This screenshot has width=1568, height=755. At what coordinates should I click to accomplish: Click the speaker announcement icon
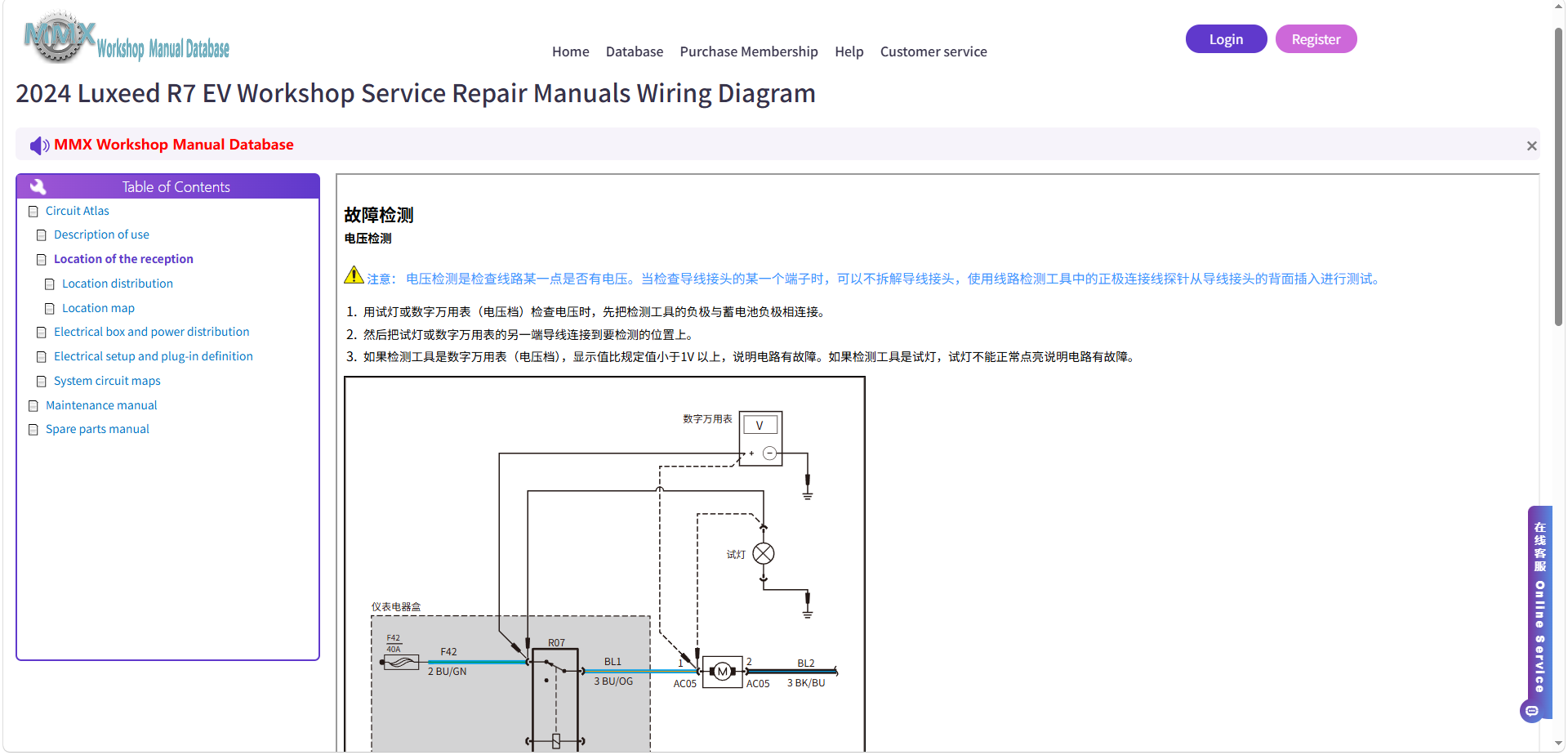click(39, 145)
